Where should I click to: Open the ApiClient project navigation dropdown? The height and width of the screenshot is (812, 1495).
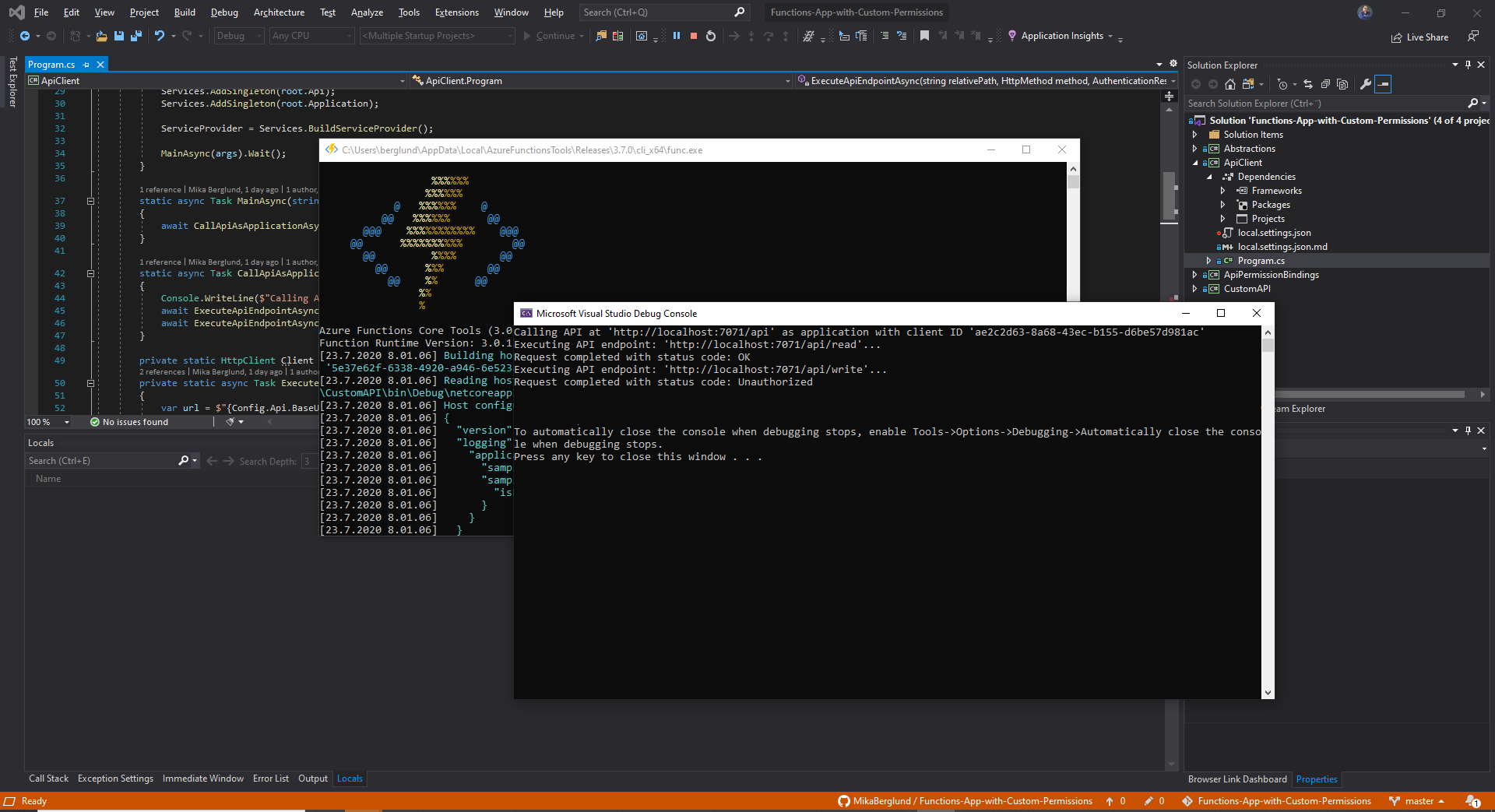pos(216,81)
